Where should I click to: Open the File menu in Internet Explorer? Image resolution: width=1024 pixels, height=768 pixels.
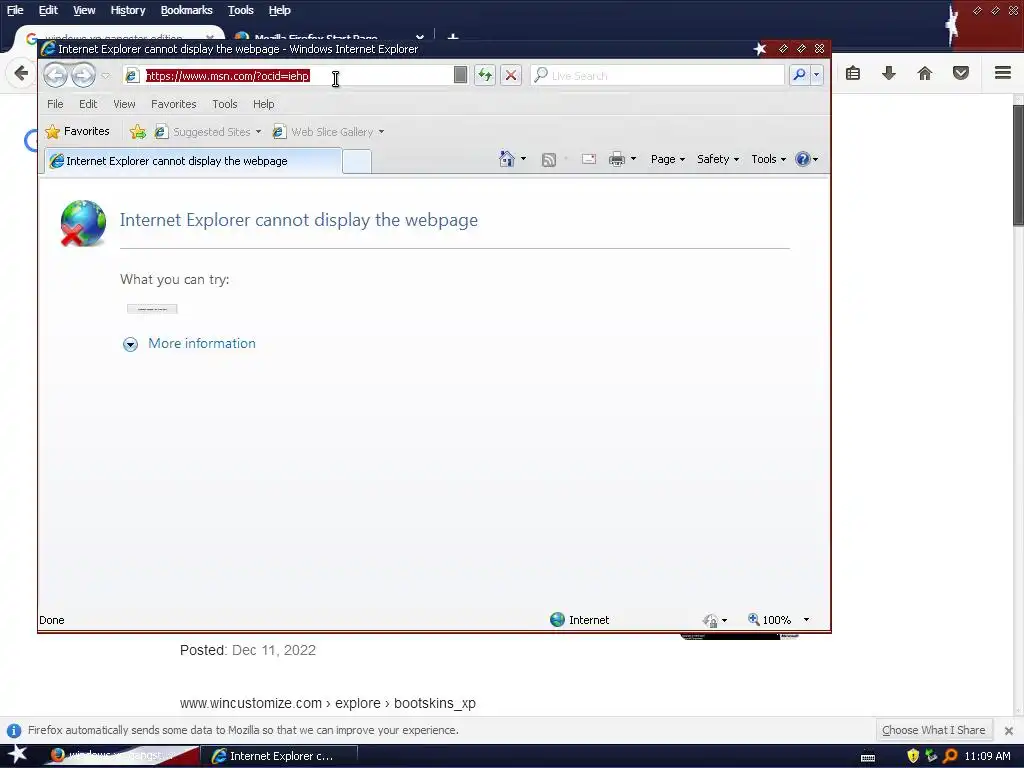56,104
